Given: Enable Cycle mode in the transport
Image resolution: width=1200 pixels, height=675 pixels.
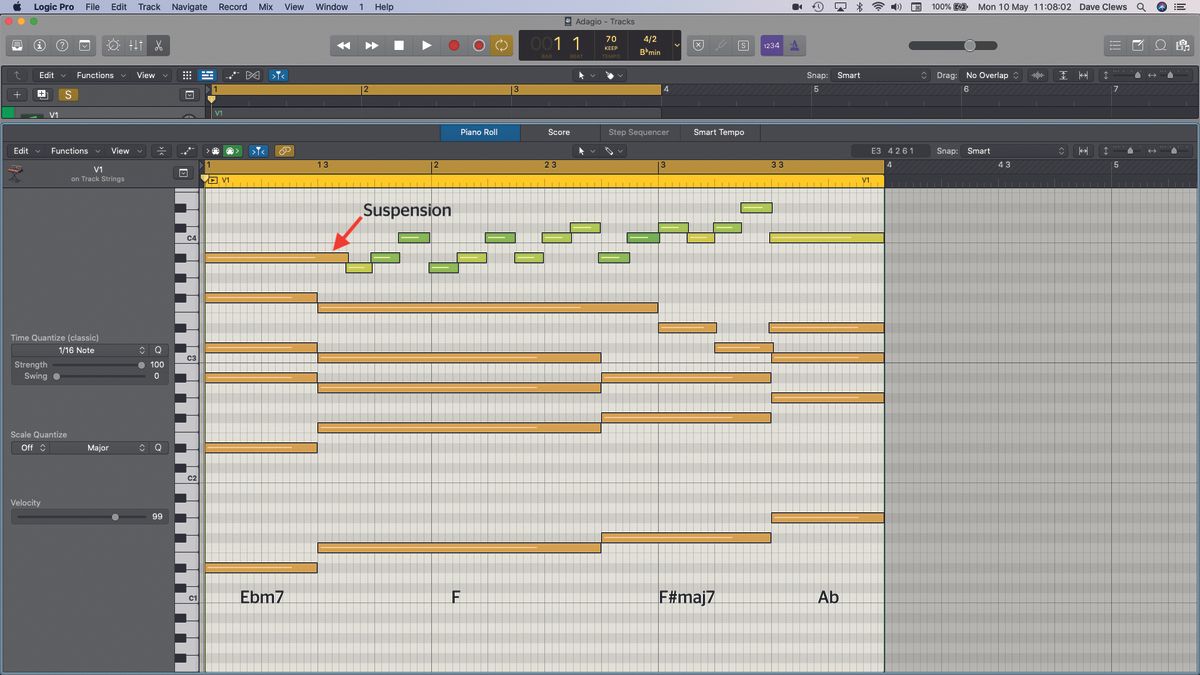Looking at the screenshot, I should 502,45.
